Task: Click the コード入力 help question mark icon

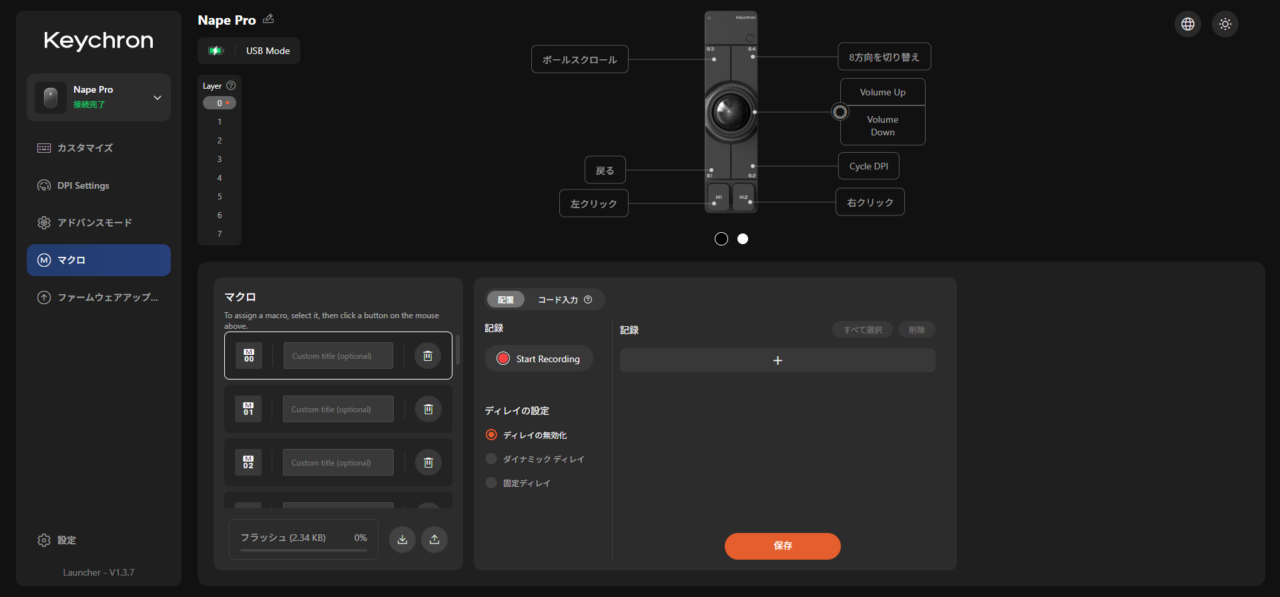Action: pos(588,299)
